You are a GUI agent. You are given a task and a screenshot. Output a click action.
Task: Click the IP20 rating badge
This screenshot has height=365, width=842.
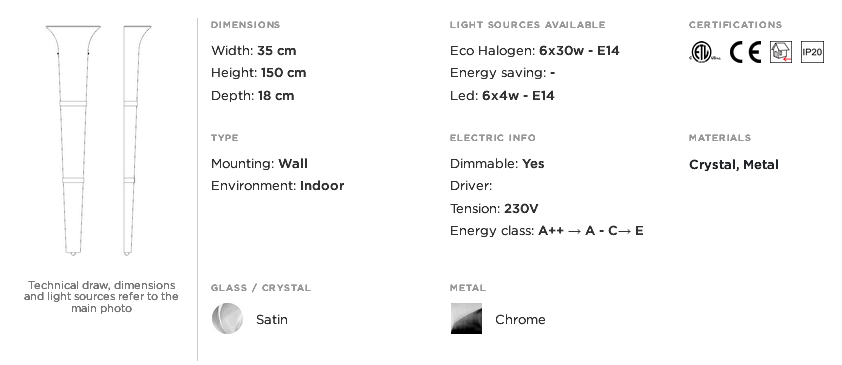[812, 52]
